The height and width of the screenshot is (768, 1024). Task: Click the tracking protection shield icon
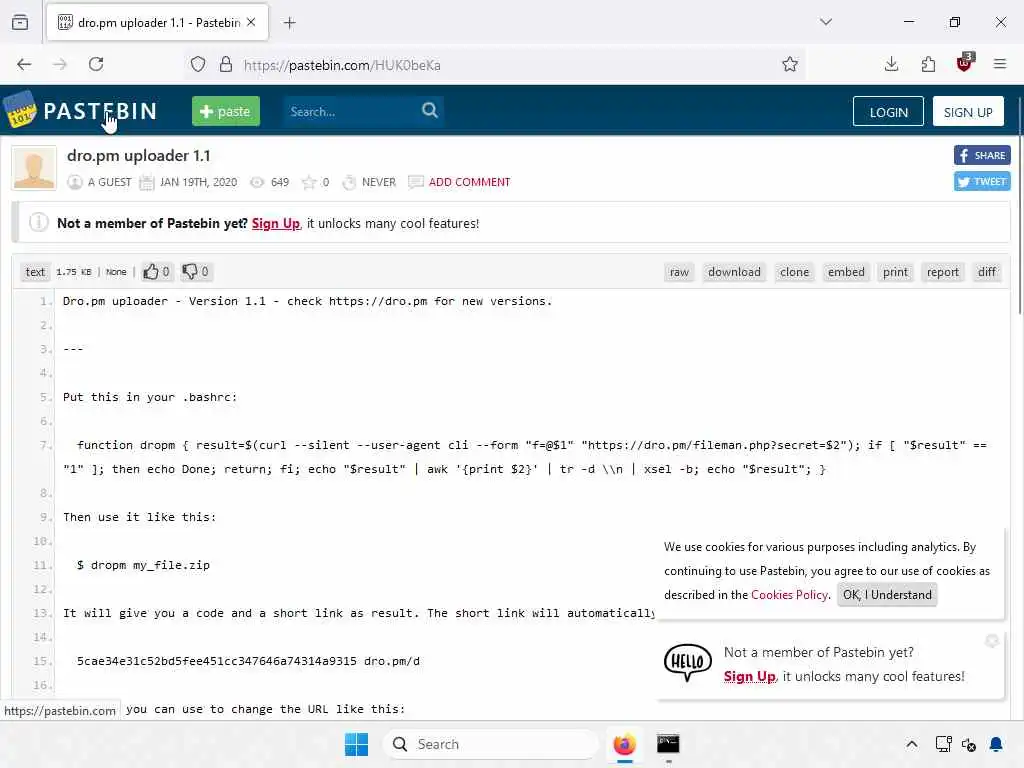pyautogui.click(x=198, y=65)
